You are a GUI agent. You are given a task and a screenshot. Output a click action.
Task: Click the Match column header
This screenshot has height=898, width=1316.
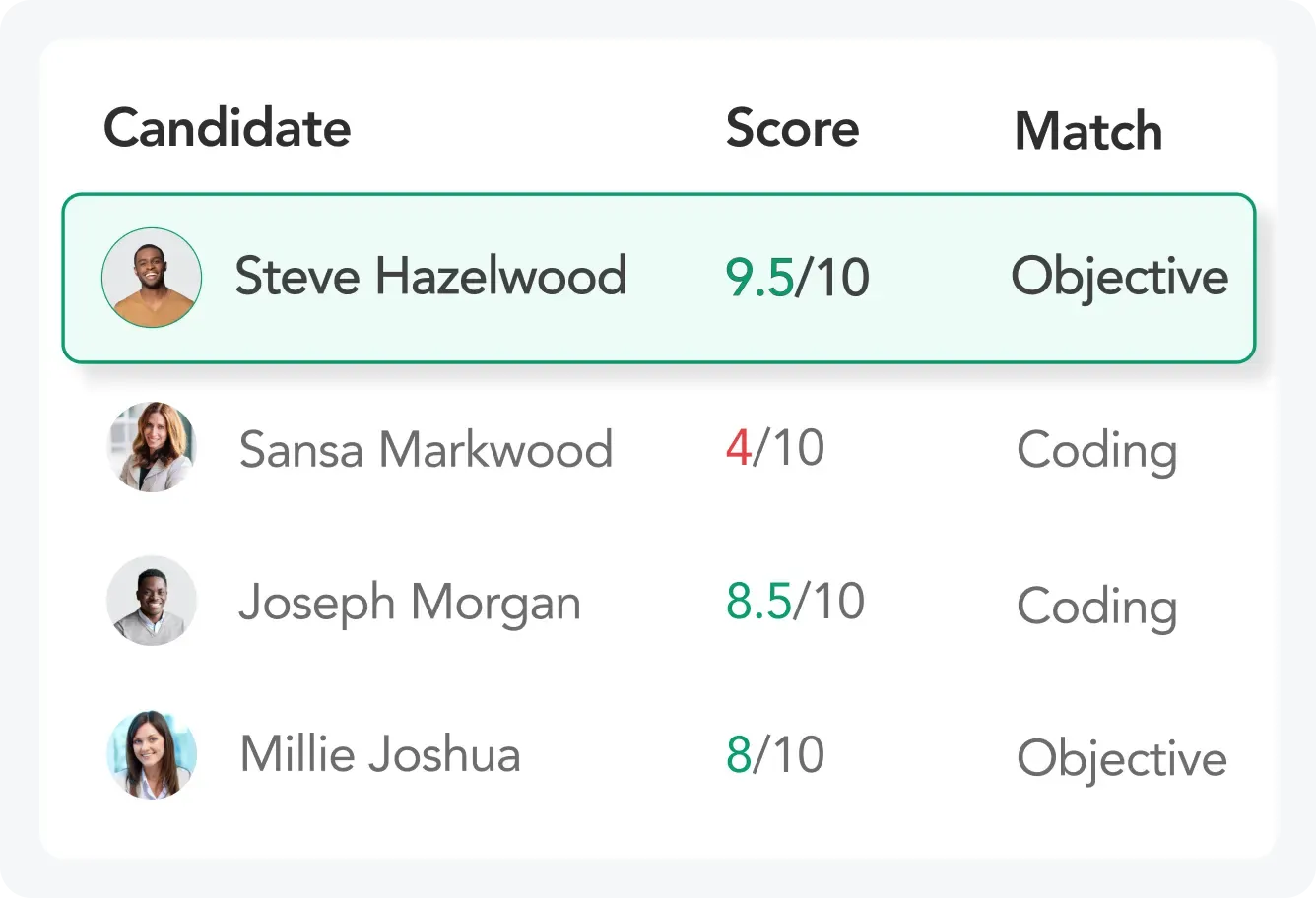coord(1087,131)
